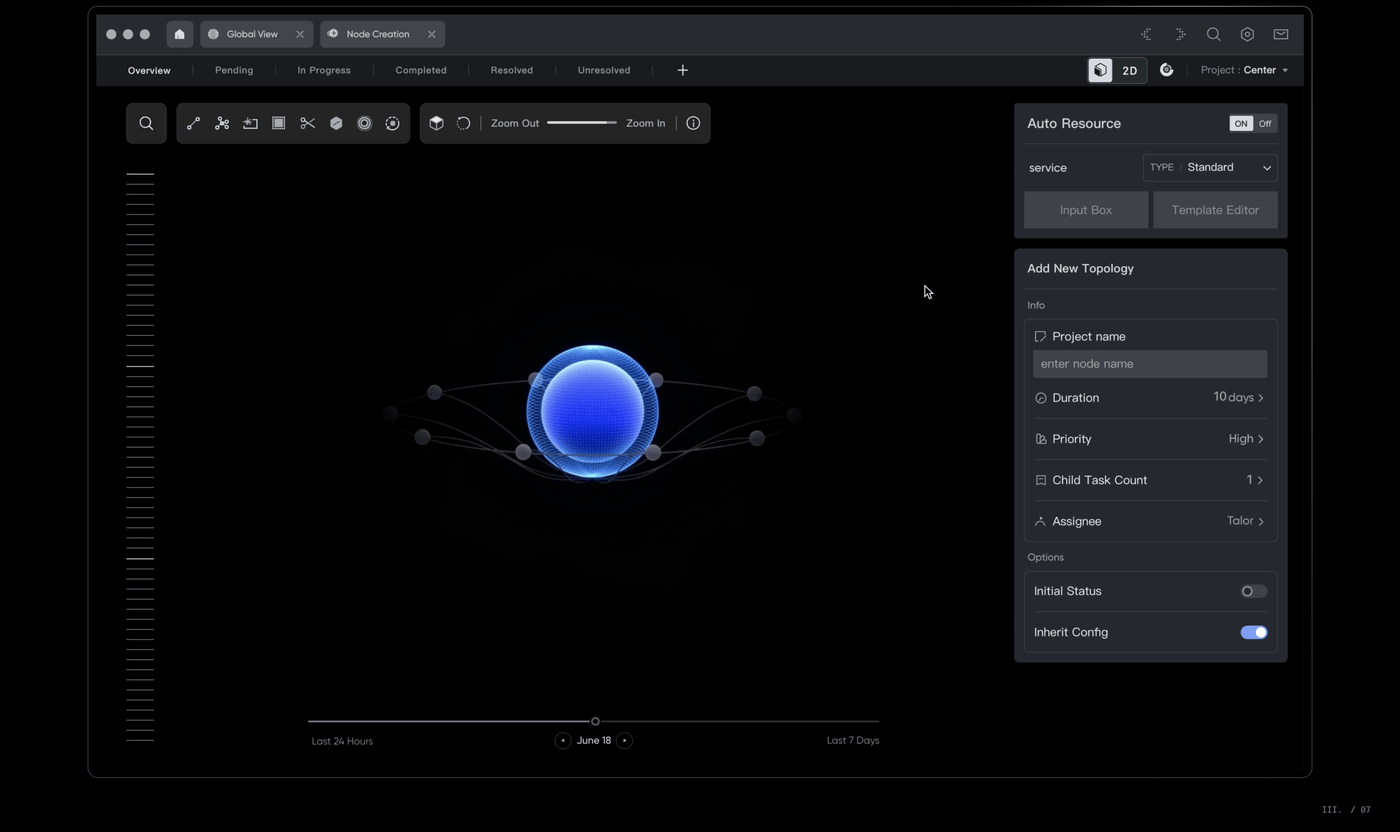This screenshot has width=1400, height=832.
Task: Open the TYPE Standard dropdown
Action: pyautogui.click(x=1210, y=167)
